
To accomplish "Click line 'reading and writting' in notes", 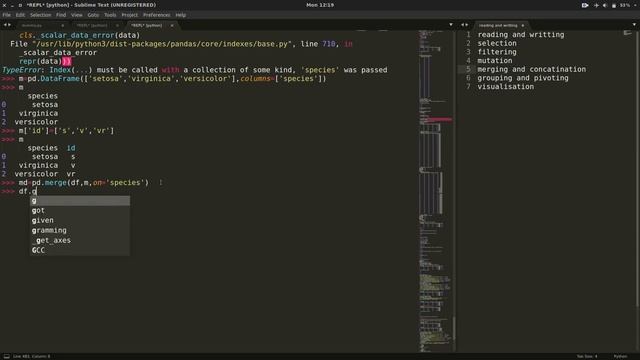I will (x=521, y=35).
